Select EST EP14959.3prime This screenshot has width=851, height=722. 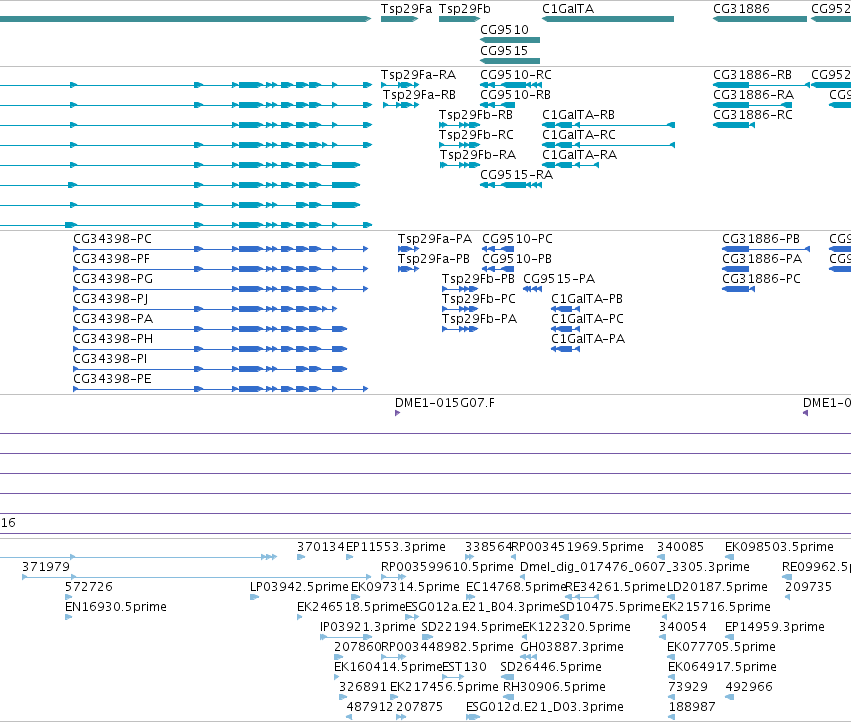tap(774, 627)
